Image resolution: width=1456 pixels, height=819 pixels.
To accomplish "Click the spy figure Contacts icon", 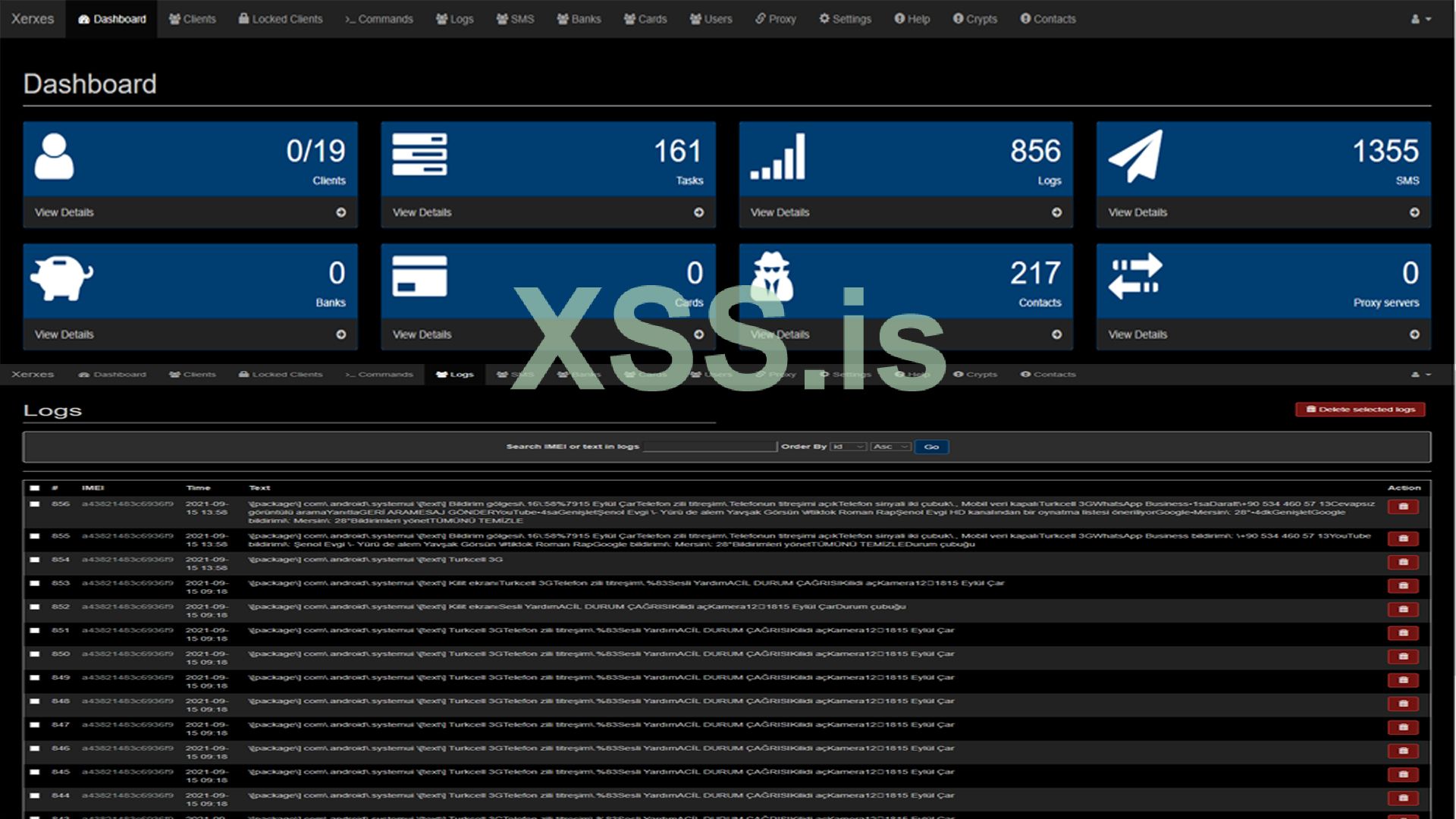I will pyautogui.click(x=772, y=276).
